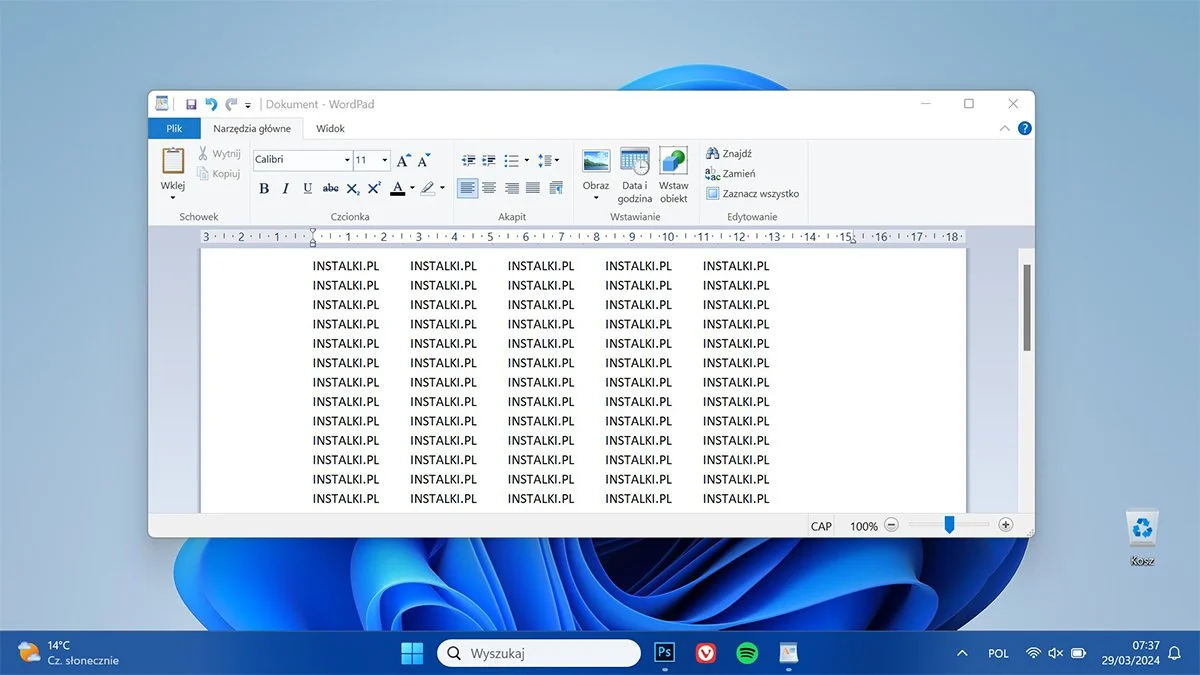This screenshot has height=675, width=1200.
Task: Start bulleted list with list icon
Action: coord(510,160)
